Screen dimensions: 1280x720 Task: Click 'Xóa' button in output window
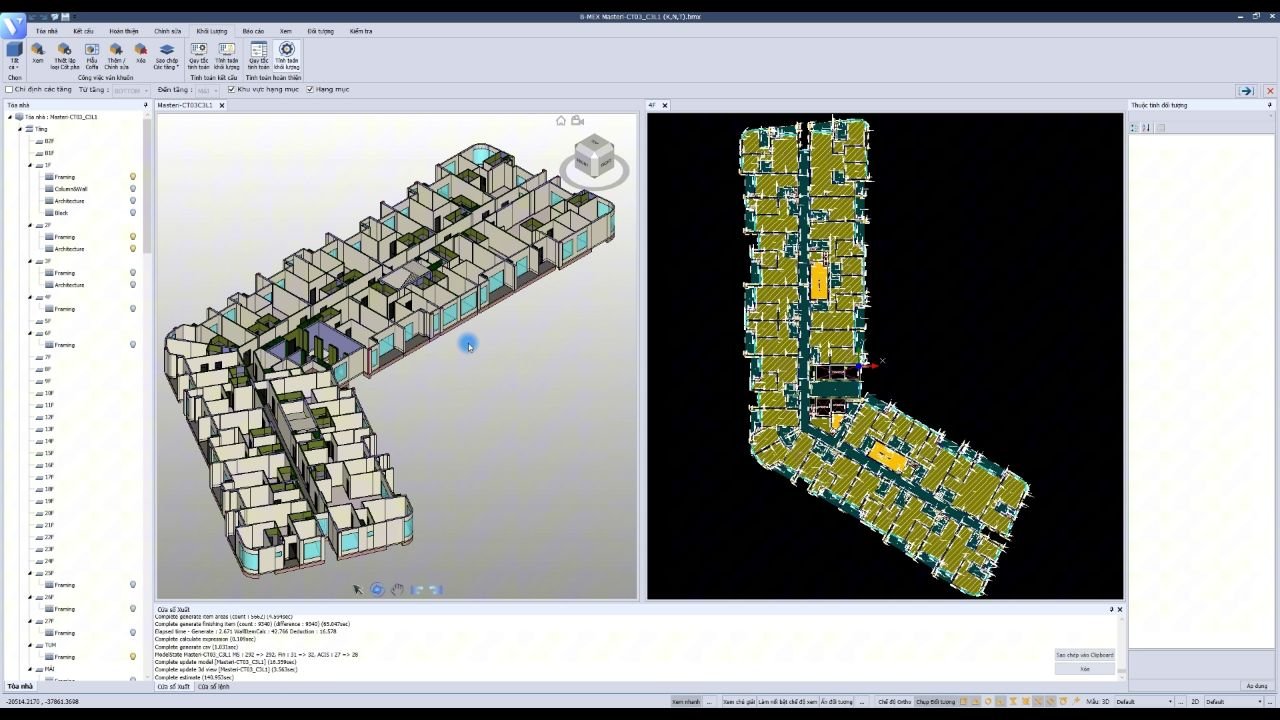pos(1085,669)
